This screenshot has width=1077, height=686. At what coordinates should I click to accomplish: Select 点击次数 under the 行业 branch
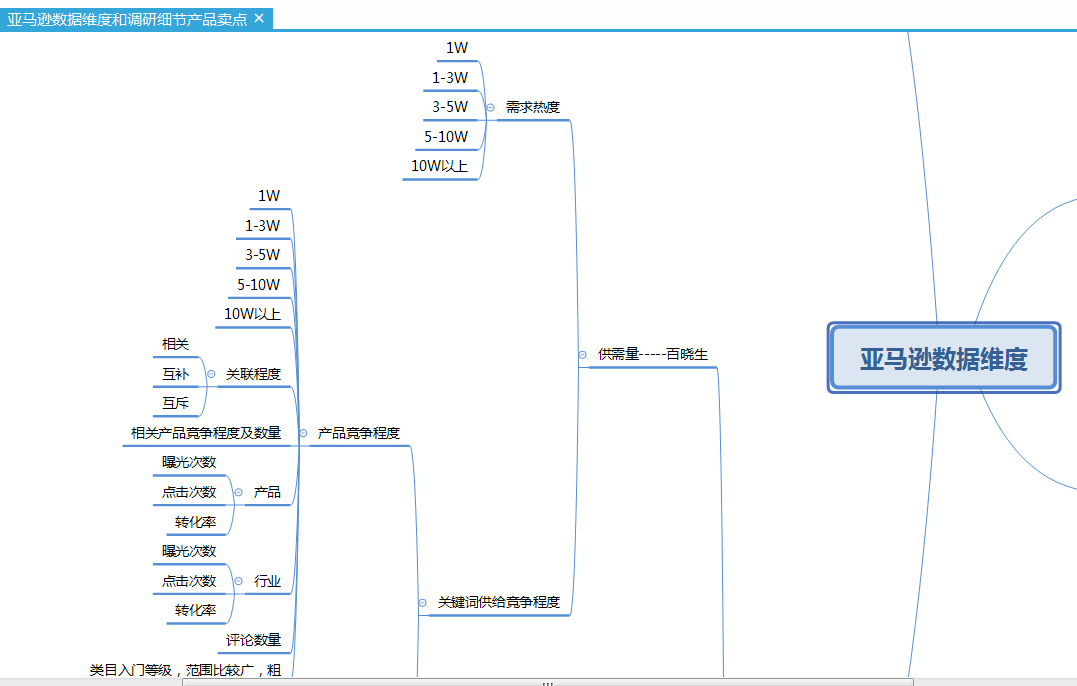click(x=189, y=582)
